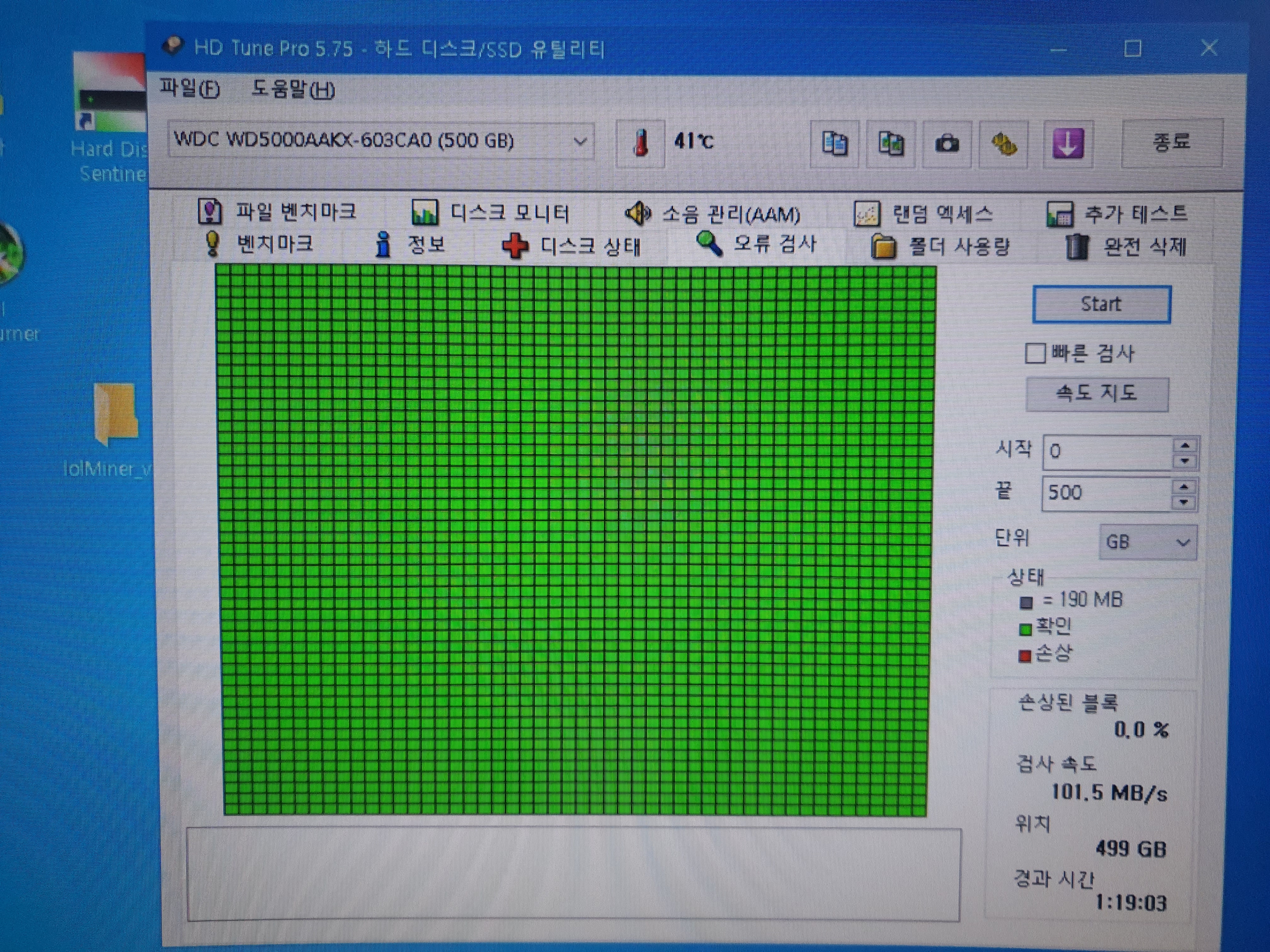Click the copy screenshot to clipboard icon
The height and width of the screenshot is (952, 1270).
(x=890, y=144)
